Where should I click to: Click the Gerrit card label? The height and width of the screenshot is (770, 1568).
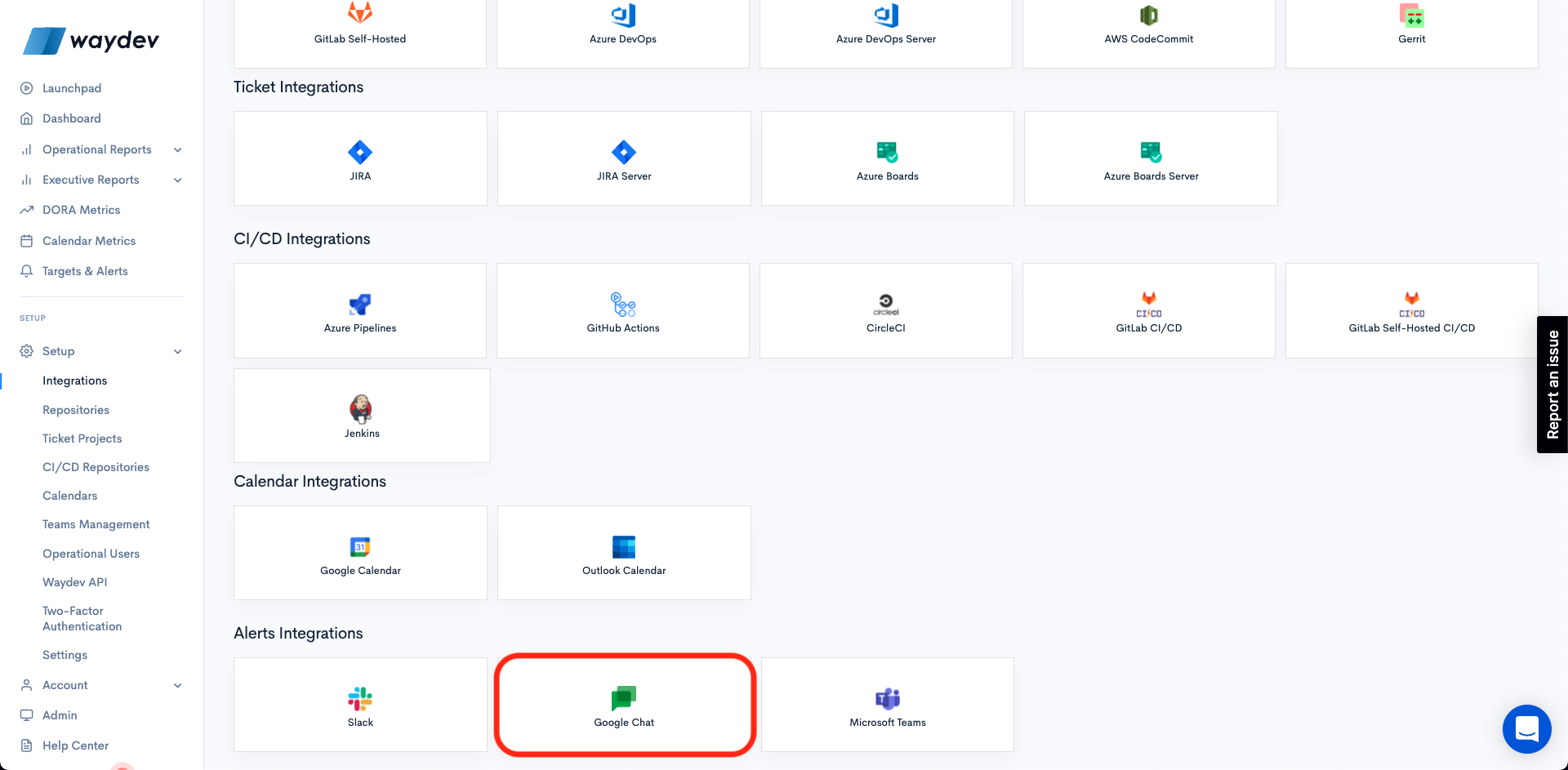pos(1412,39)
